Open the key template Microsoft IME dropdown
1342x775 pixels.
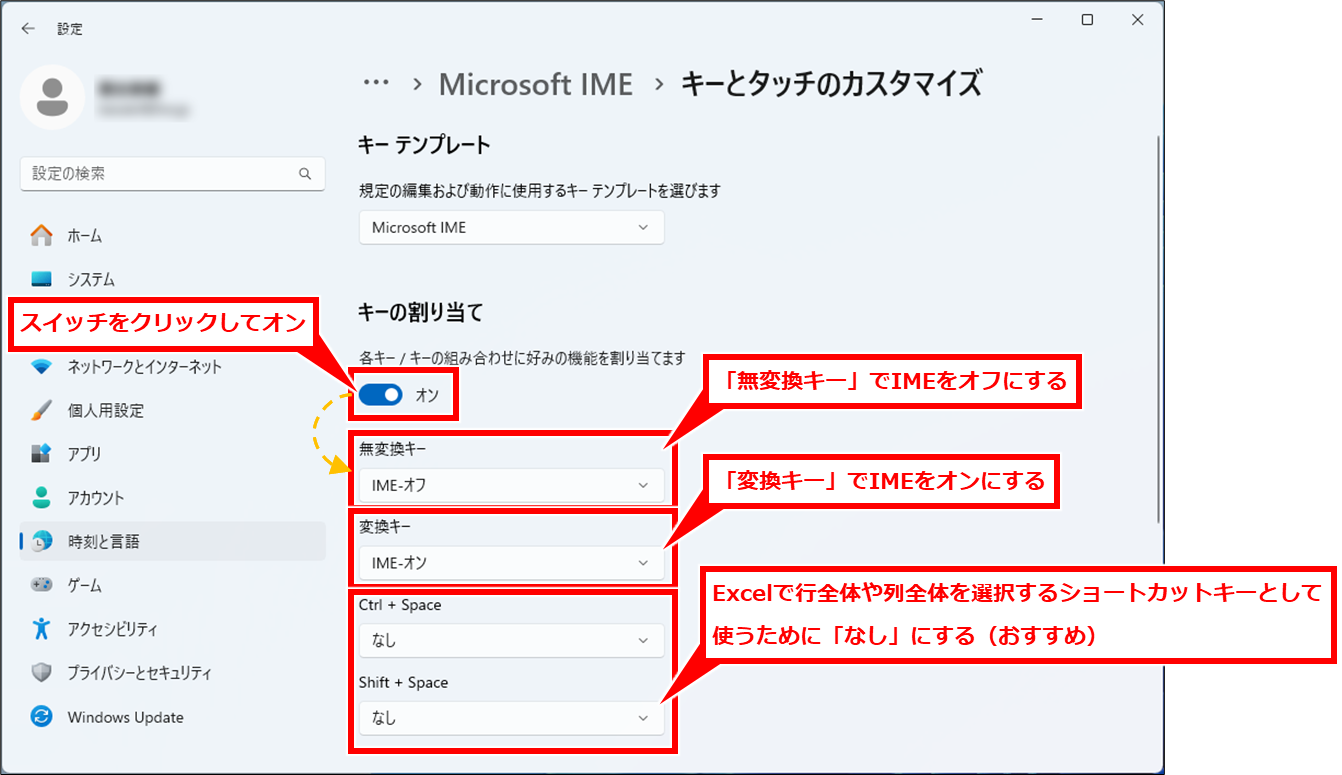[511, 227]
